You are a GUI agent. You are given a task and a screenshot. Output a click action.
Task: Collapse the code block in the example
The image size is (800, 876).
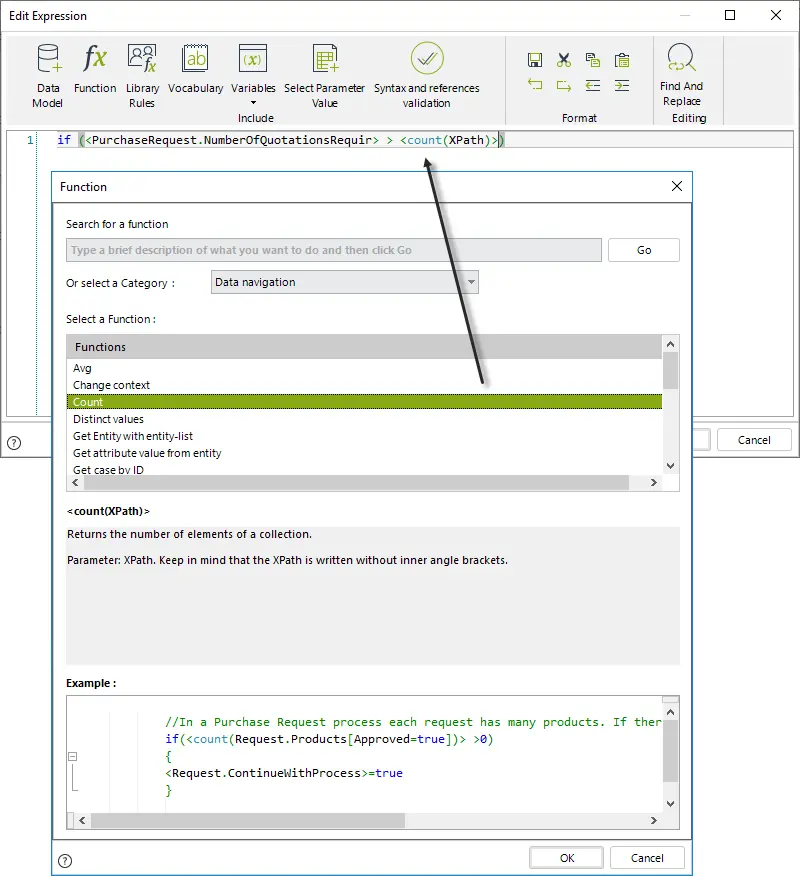(72, 756)
